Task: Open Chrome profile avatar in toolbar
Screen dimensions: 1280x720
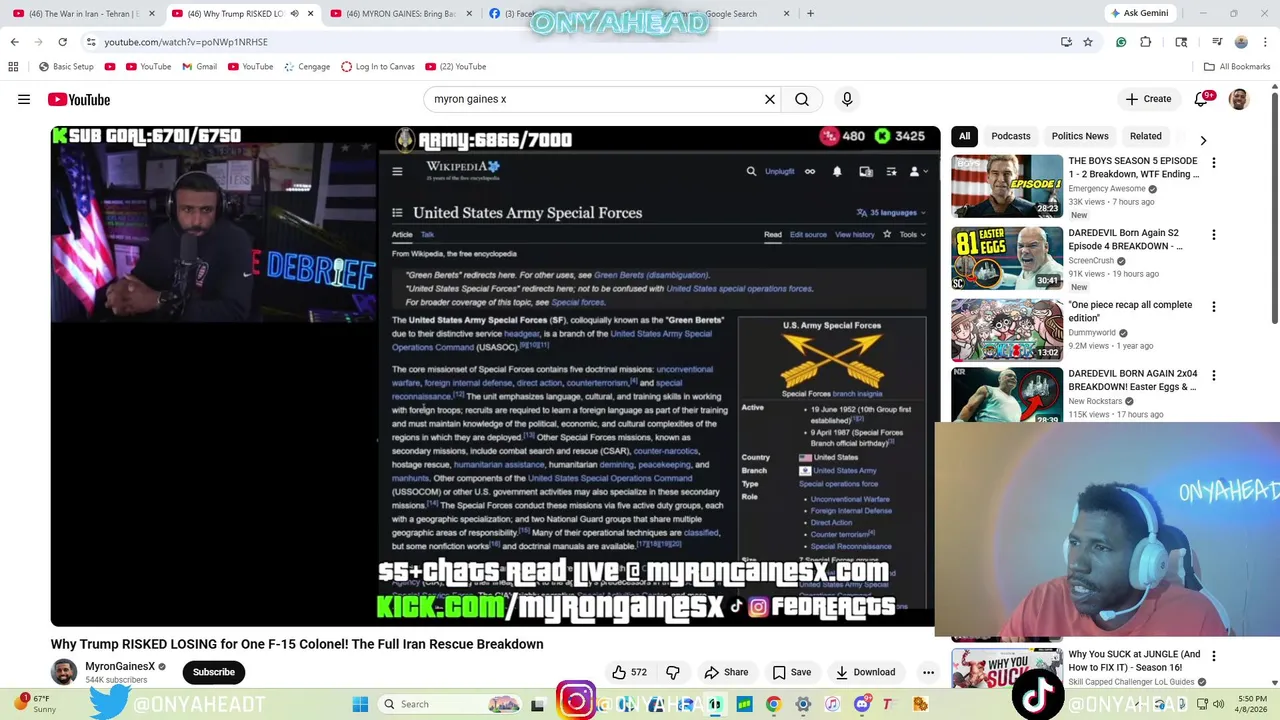Action: pyautogui.click(x=1241, y=42)
